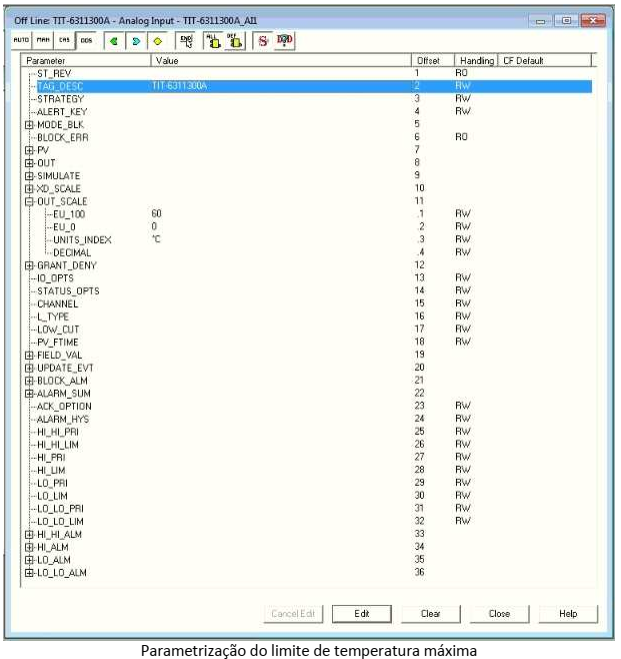Select the PV_FTIME parameter
621x659 pixels.
click(58, 343)
